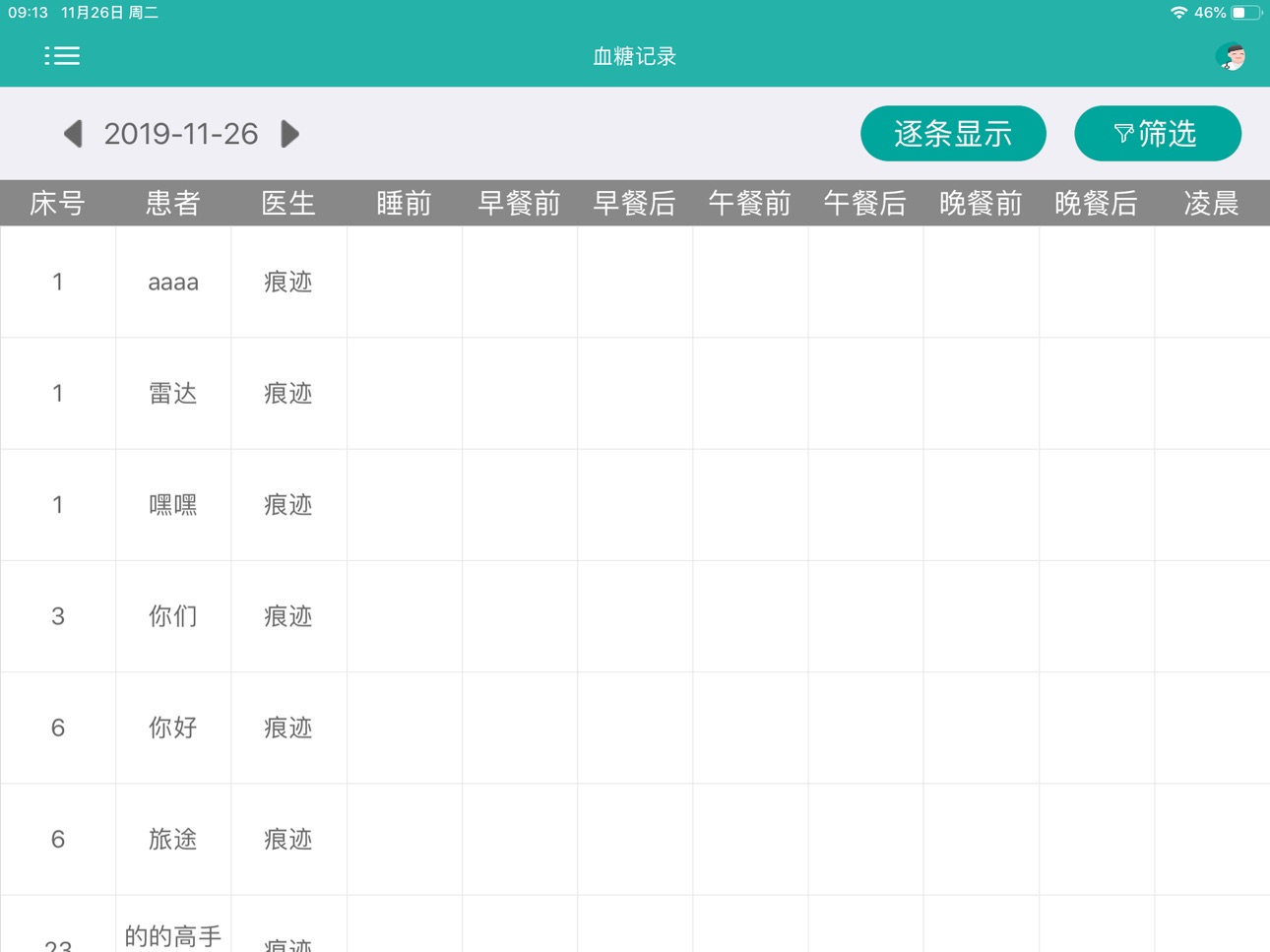Click doctor 痕迹 in 嘿嘿 row
The width and height of the screenshot is (1270, 952).
(288, 505)
